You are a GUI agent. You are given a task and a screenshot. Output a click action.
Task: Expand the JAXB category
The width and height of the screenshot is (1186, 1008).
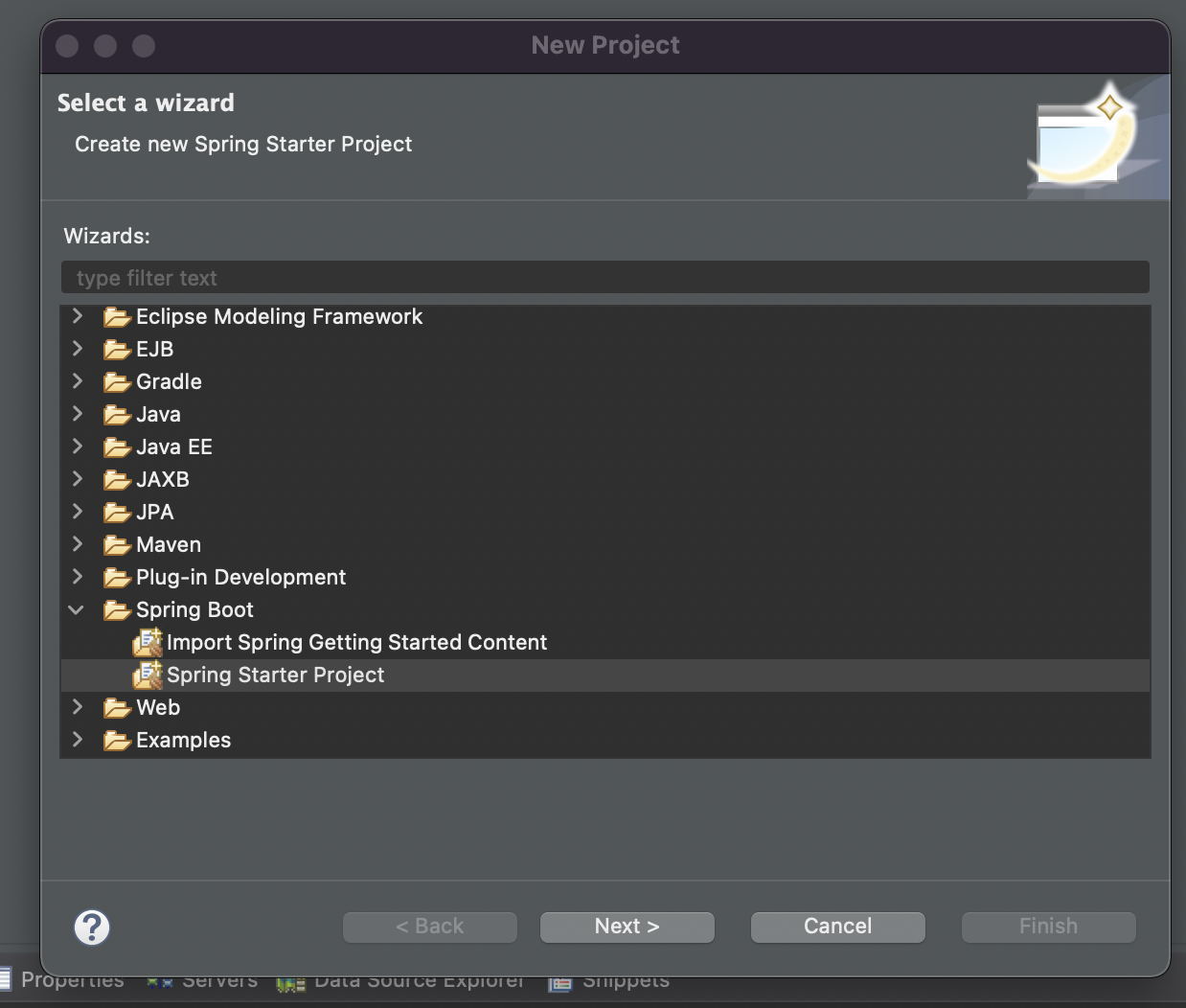[x=78, y=478]
